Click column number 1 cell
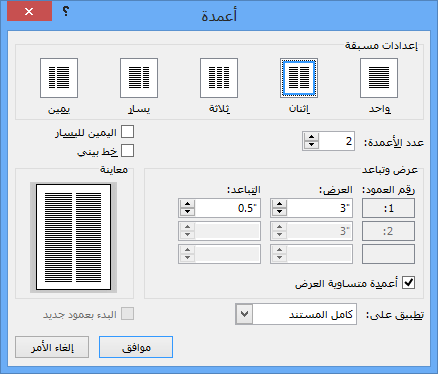This screenshot has height=374, width=438. coord(388,208)
